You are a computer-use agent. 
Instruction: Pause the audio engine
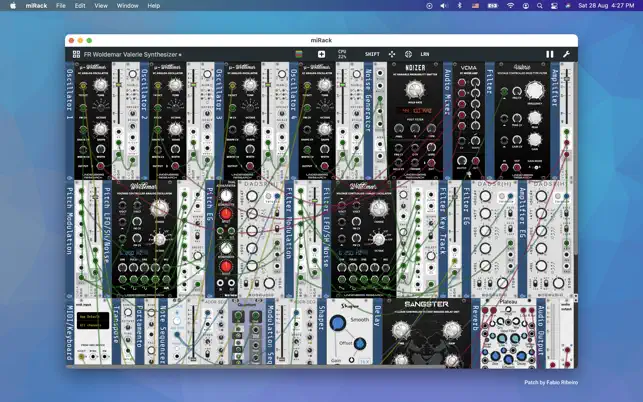pyautogui.click(x=550, y=54)
